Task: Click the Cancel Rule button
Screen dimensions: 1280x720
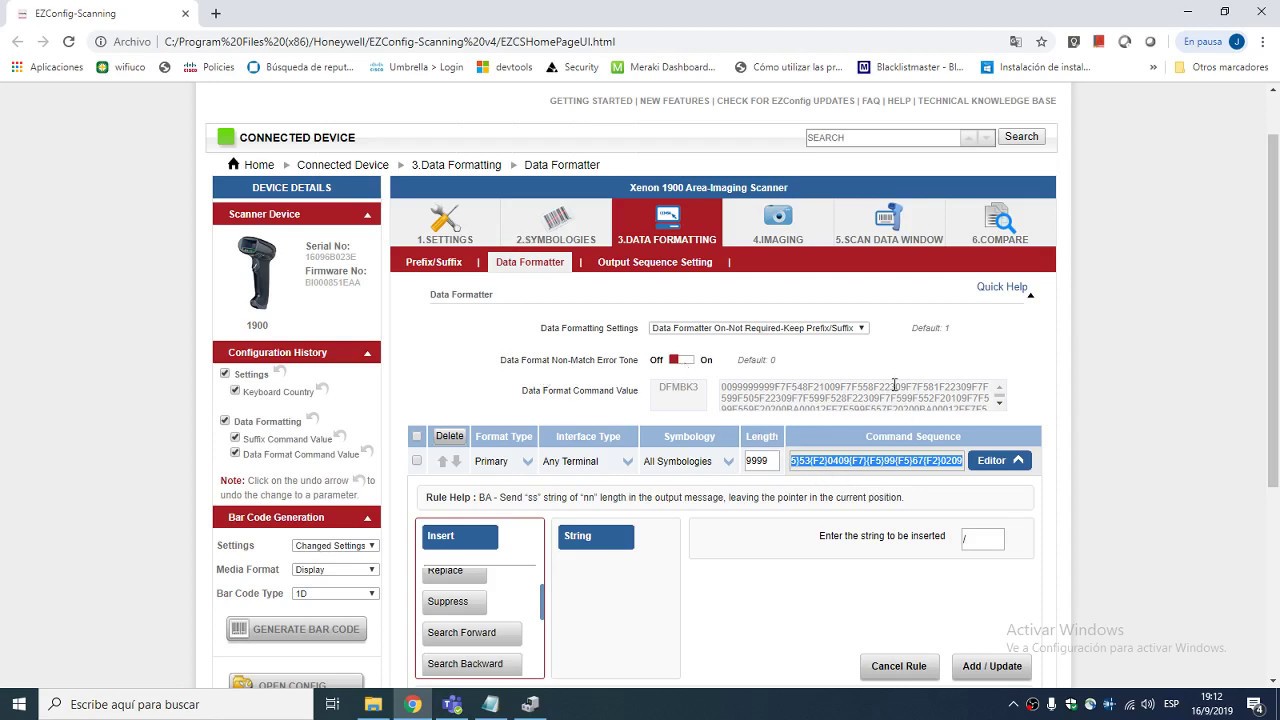Action: pyautogui.click(x=899, y=666)
